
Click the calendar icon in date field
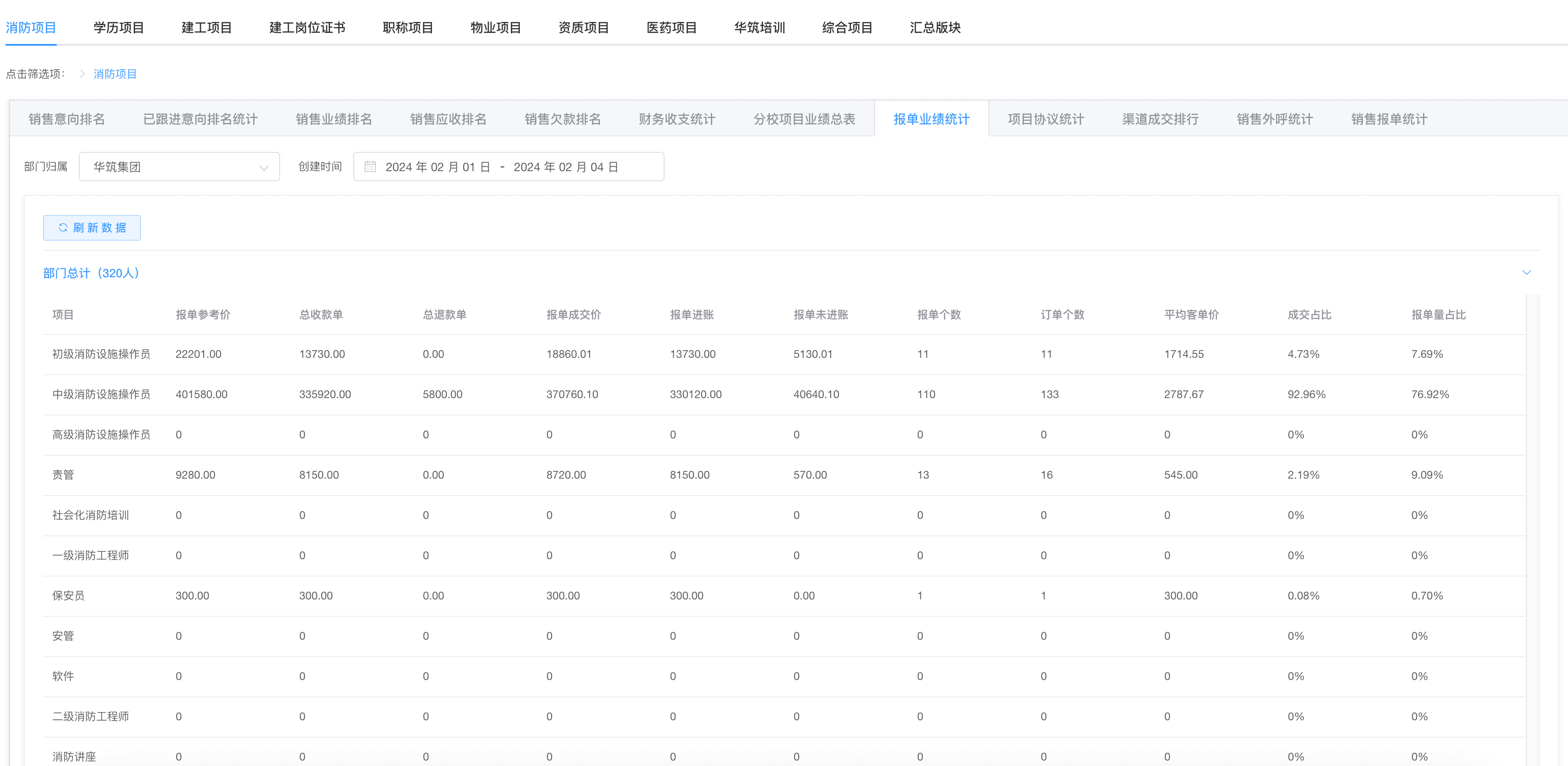pos(369,167)
